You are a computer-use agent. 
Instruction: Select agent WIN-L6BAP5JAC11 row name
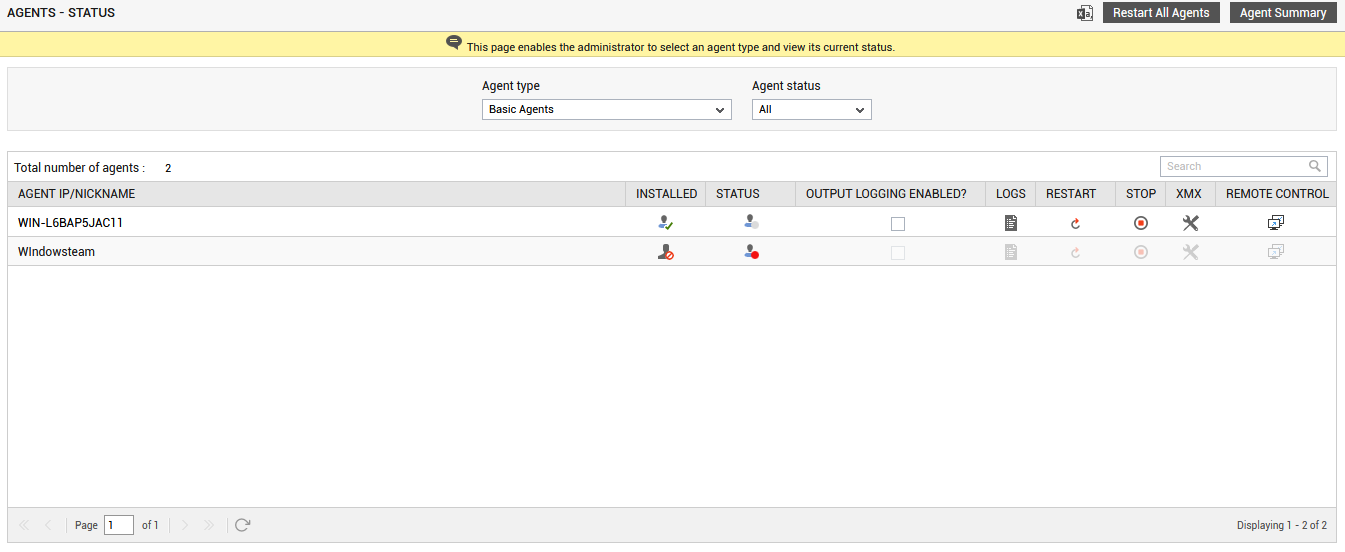[70, 223]
